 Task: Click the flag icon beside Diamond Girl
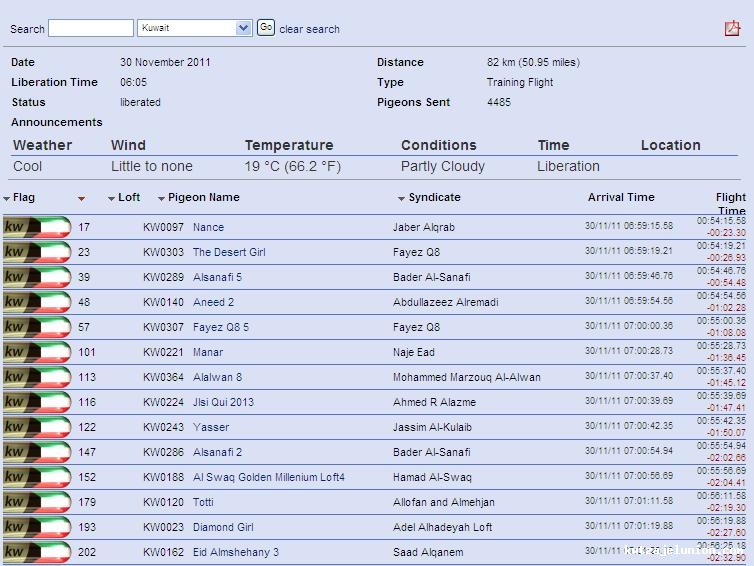[37, 527]
